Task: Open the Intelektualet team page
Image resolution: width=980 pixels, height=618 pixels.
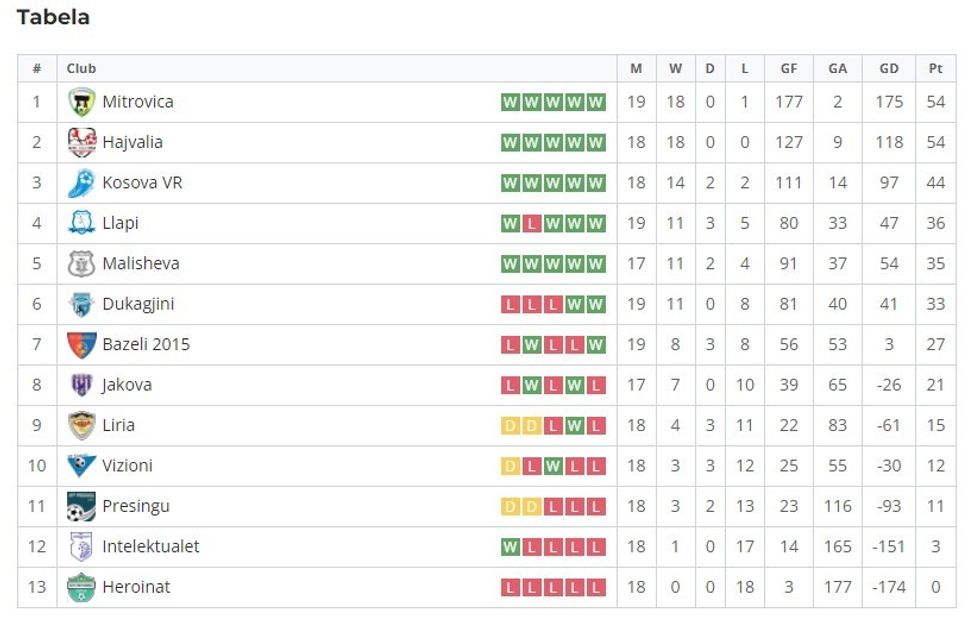Action: (x=150, y=547)
